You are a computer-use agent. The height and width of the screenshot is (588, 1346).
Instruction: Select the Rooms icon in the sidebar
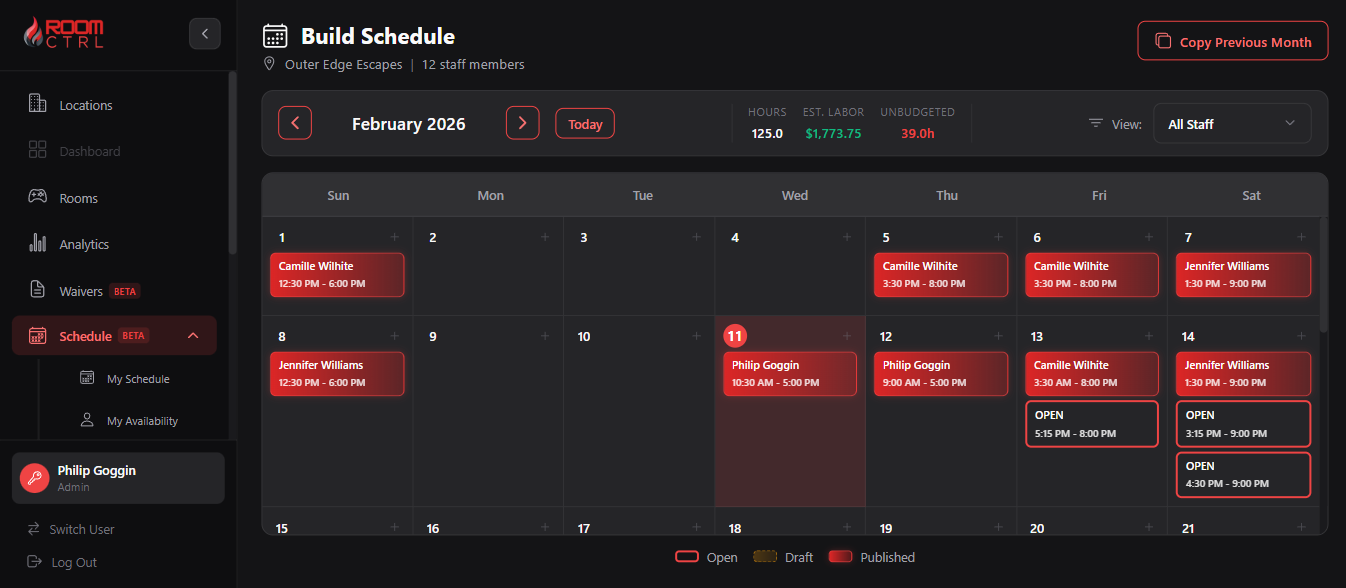[x=38, y=197]
